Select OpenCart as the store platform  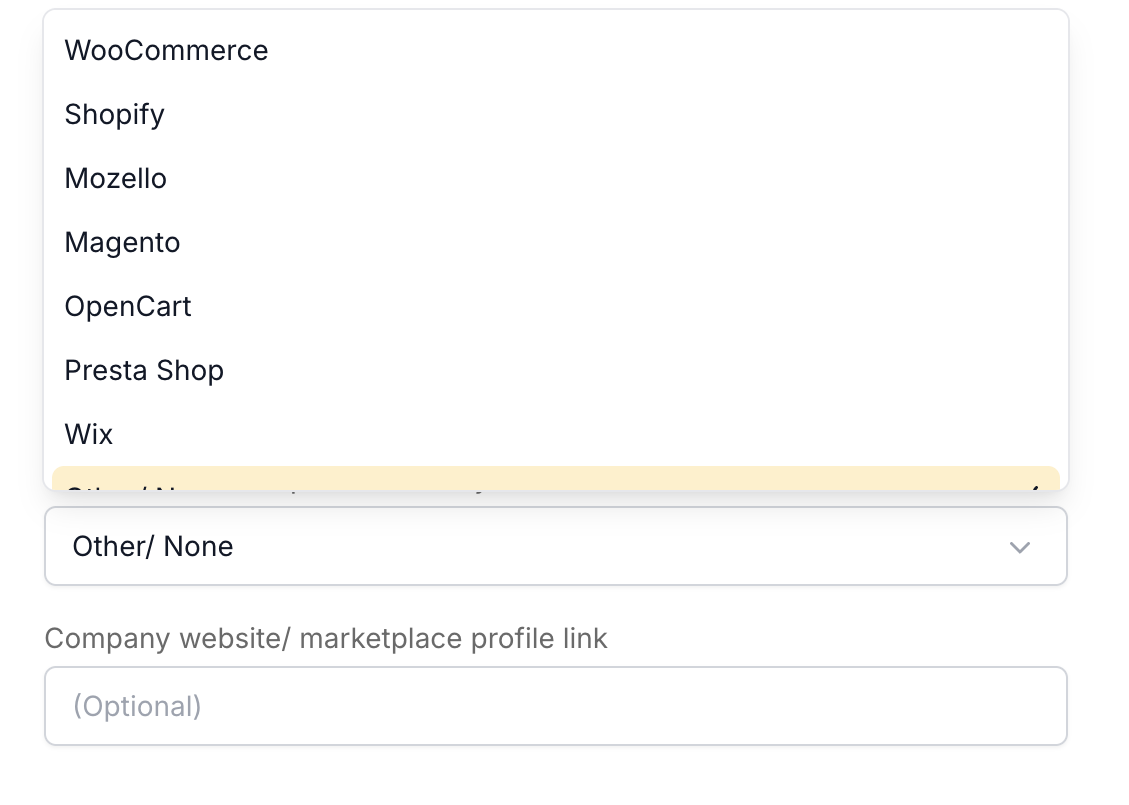128,306
